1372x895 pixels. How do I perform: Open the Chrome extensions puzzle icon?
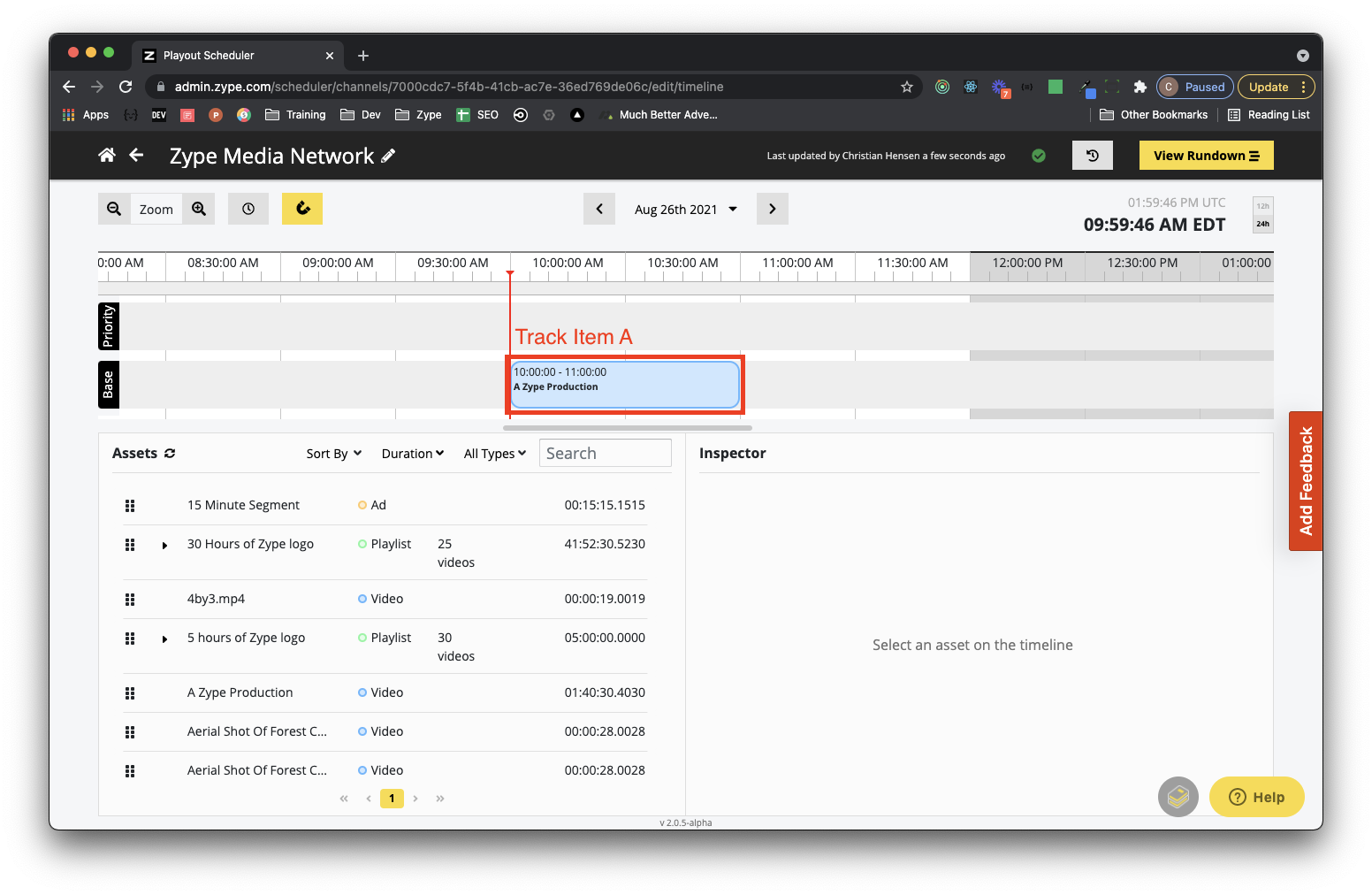tap(1140, 87)
